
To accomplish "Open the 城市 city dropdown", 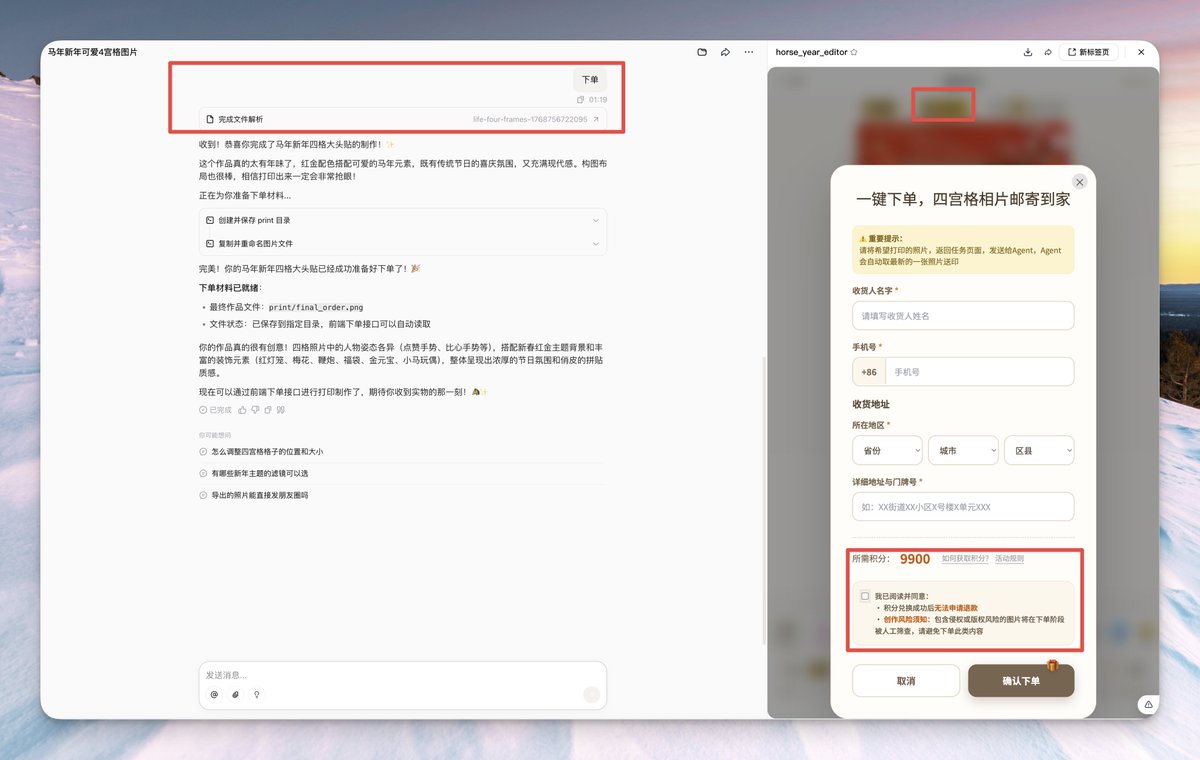I will [963, 451].
